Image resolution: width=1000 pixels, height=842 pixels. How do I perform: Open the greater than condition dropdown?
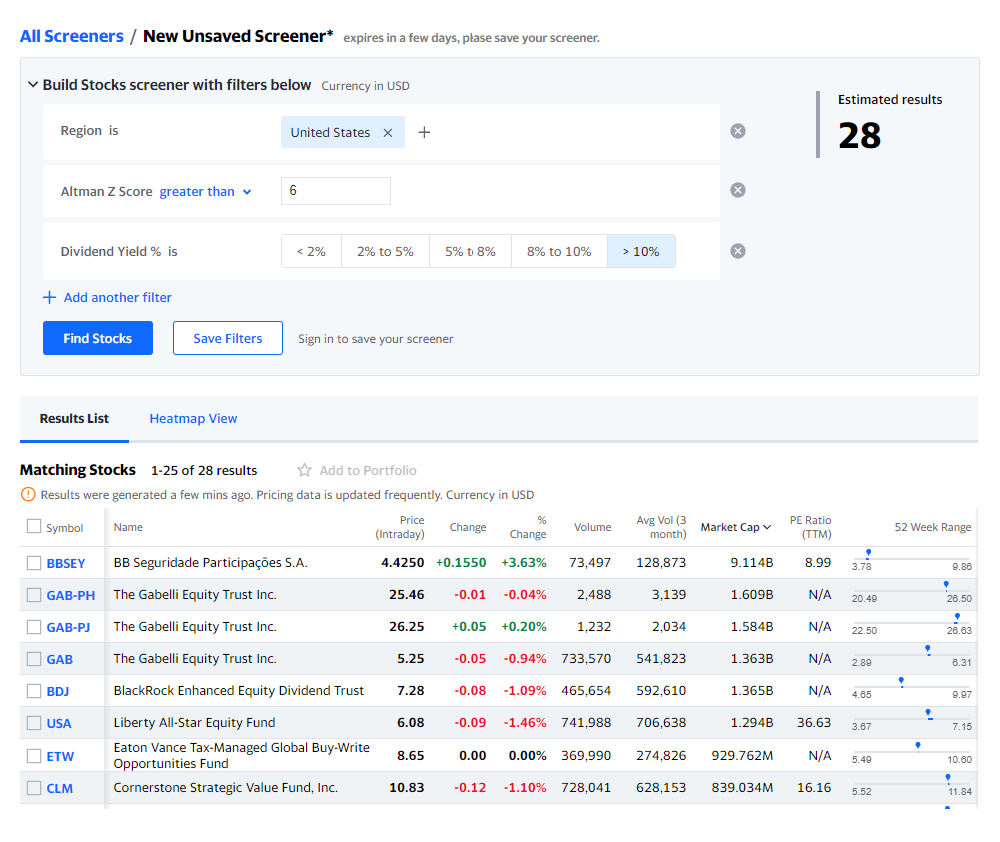[205, 191]
